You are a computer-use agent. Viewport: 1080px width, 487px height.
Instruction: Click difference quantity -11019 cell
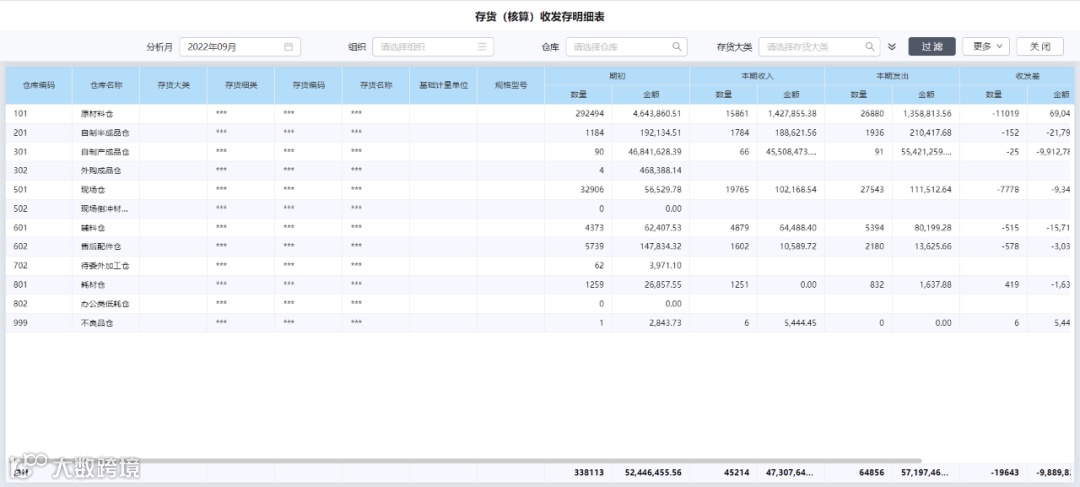[993, 114]
